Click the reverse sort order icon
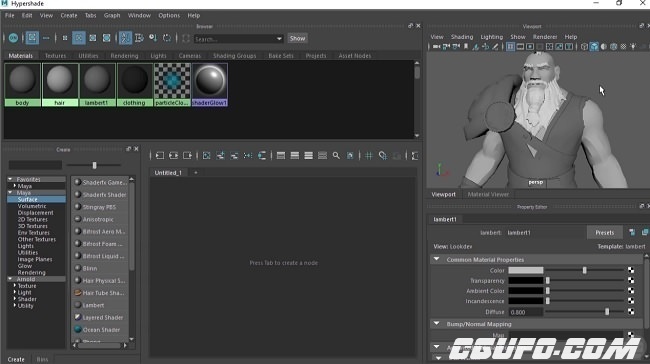This screenshot has width=650, height=364. [167, 38]
